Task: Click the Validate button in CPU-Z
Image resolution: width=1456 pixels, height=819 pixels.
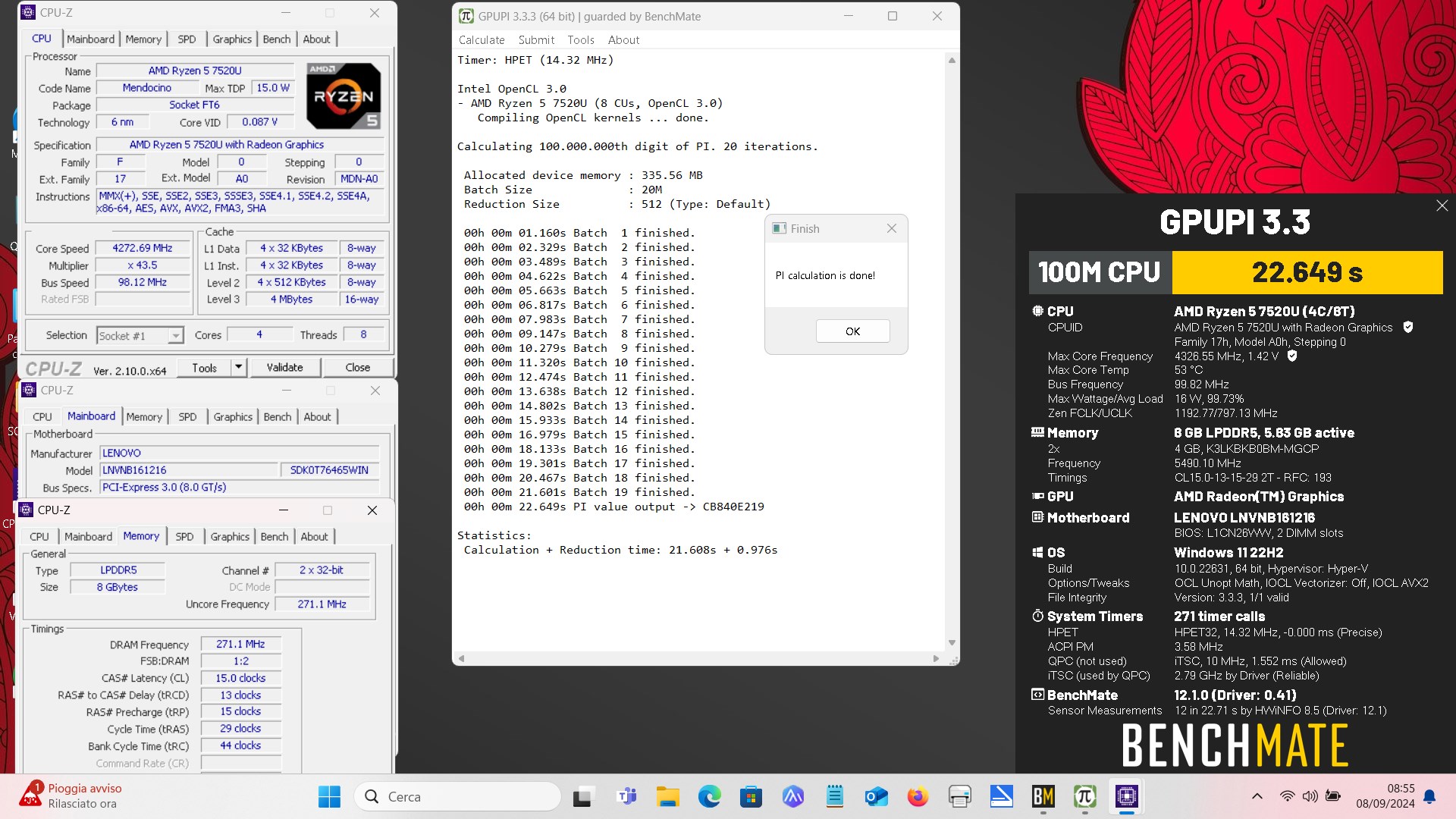Action: tap(284, 368)
